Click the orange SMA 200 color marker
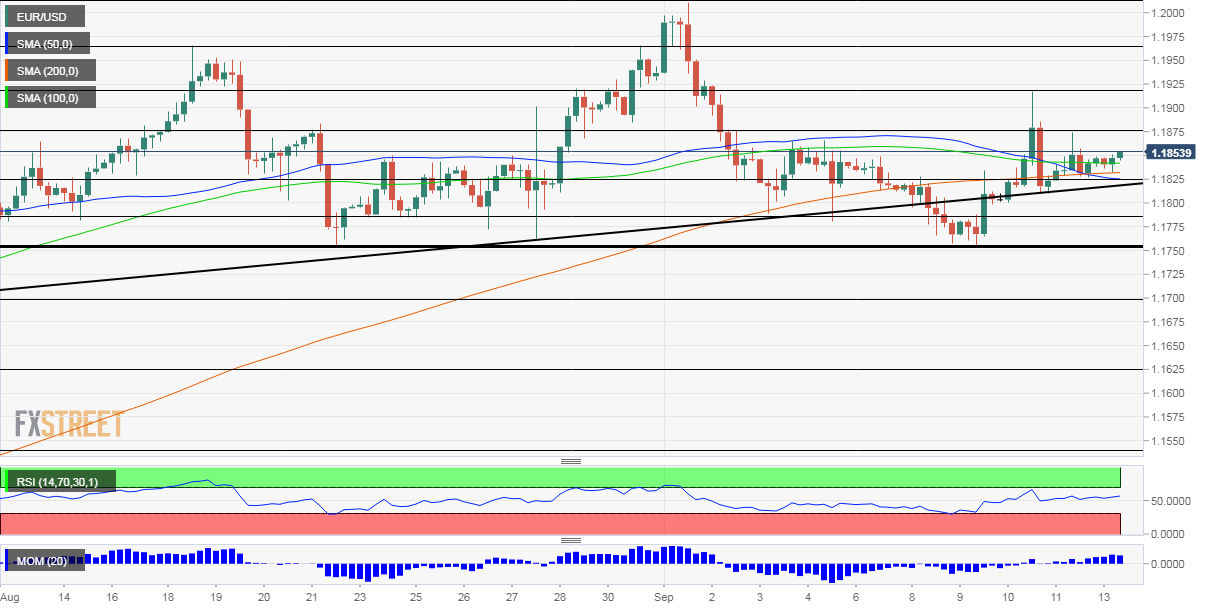The width and height of the screenshot is (1214, 610). tap(7, 70)
